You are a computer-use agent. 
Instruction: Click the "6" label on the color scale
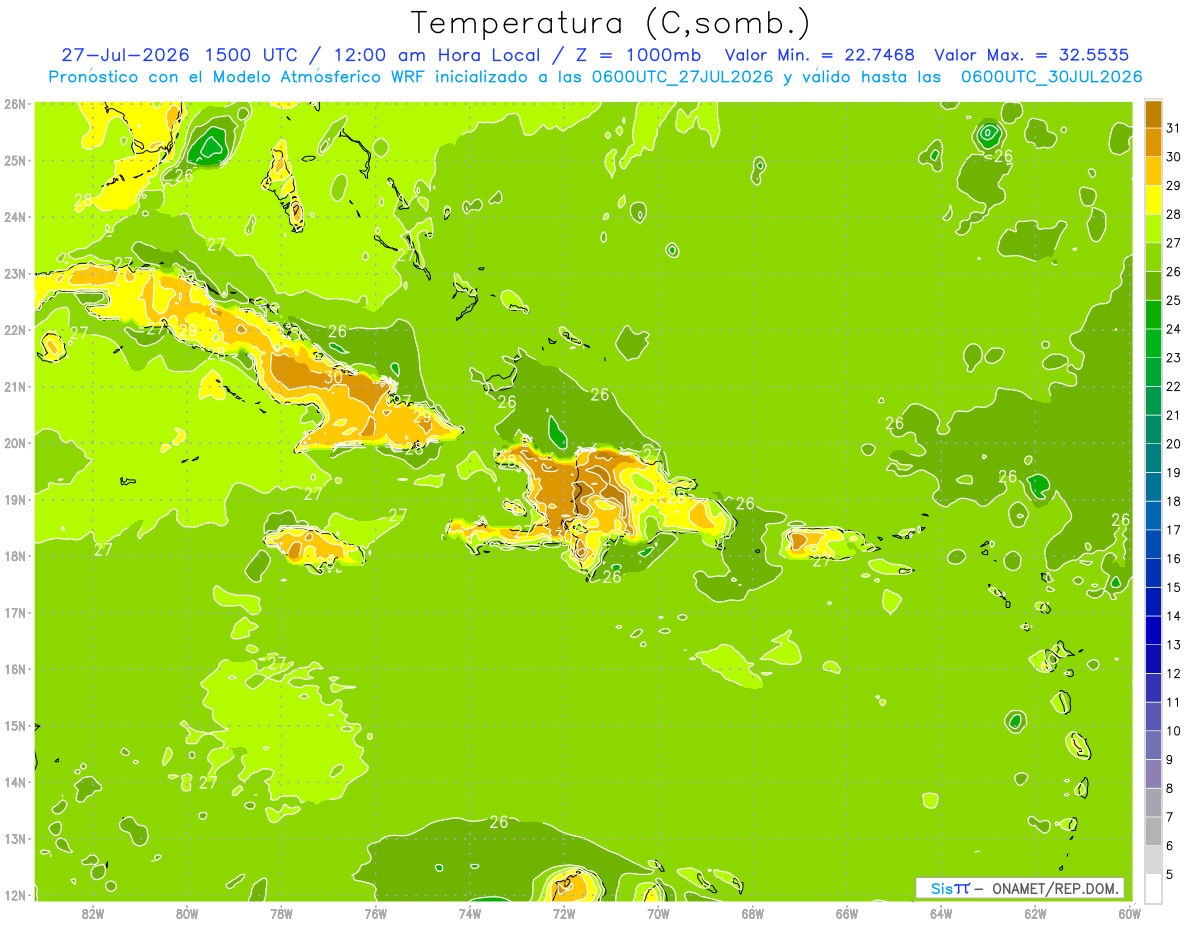click(1170, 846)
